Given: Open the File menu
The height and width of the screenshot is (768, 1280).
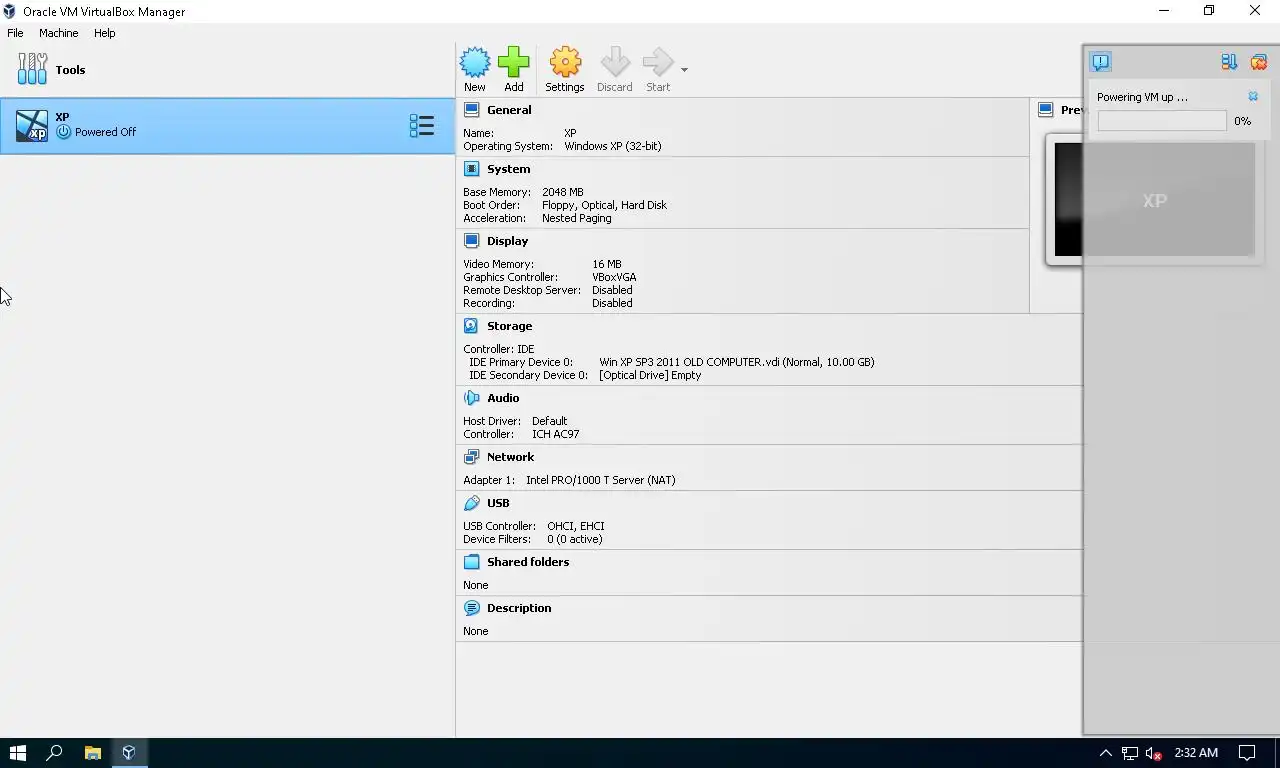Looking at the screenshot, I should click(x=15, y=33).
